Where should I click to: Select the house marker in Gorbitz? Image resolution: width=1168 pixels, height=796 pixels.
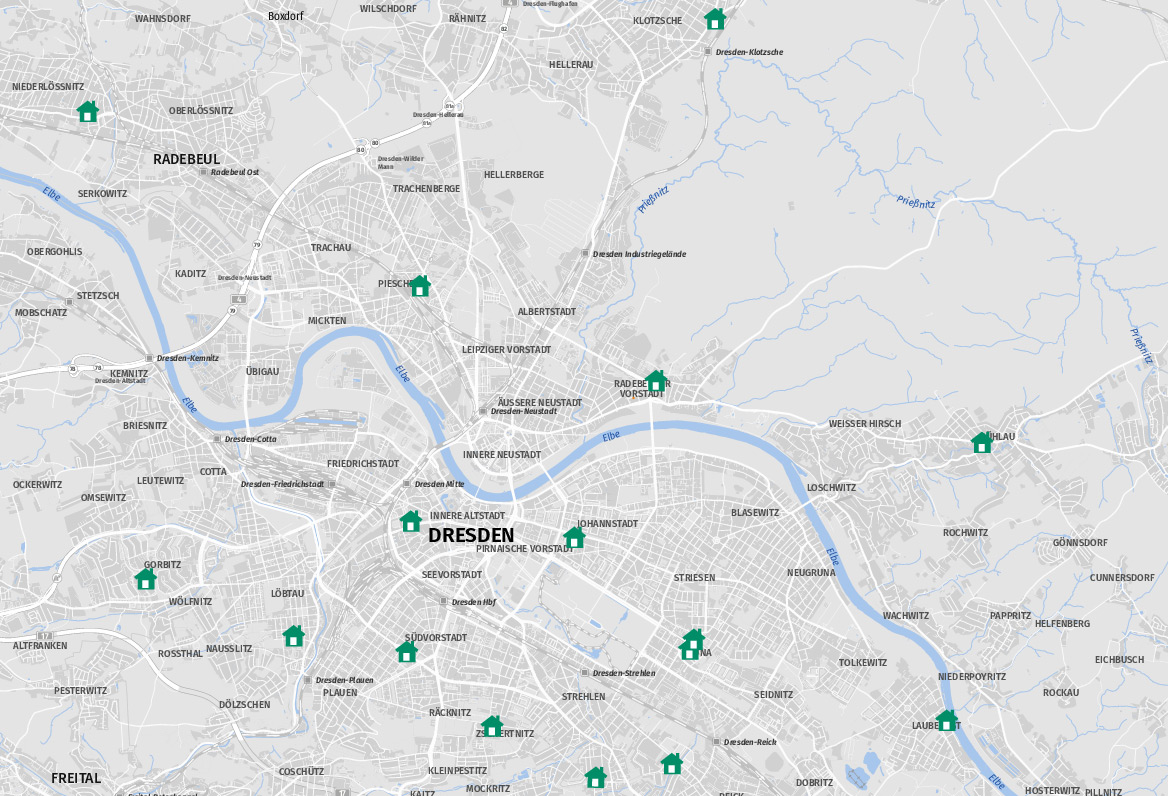click(x=145, y=579)
